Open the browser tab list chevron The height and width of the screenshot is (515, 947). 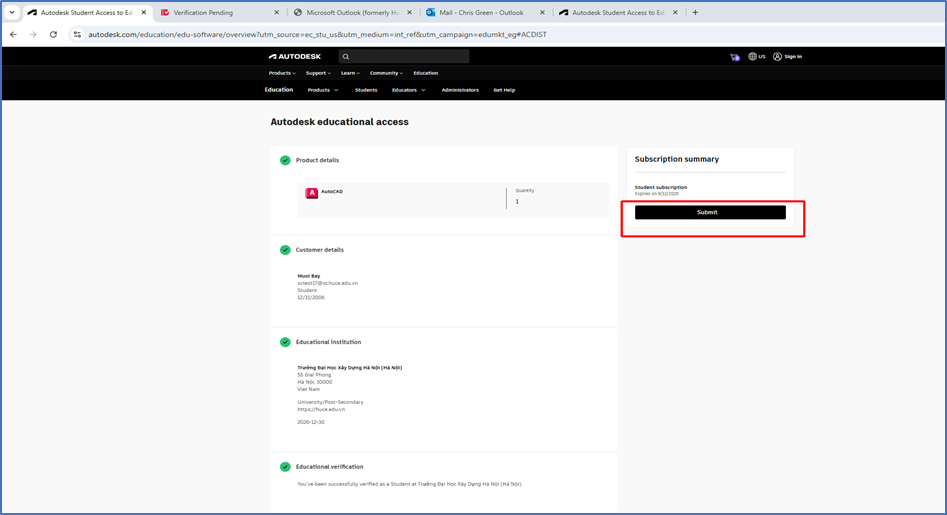12,13
